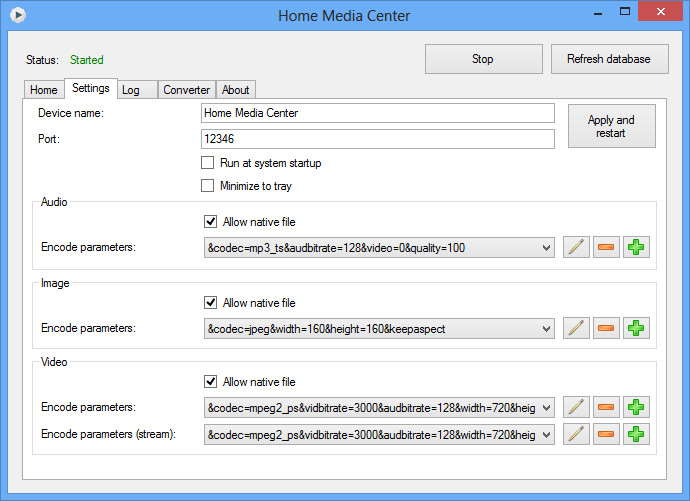Image resolution: width=690 pixels, height=501 pixels.
Task: Click the Refresh database button
Action: 609,59
